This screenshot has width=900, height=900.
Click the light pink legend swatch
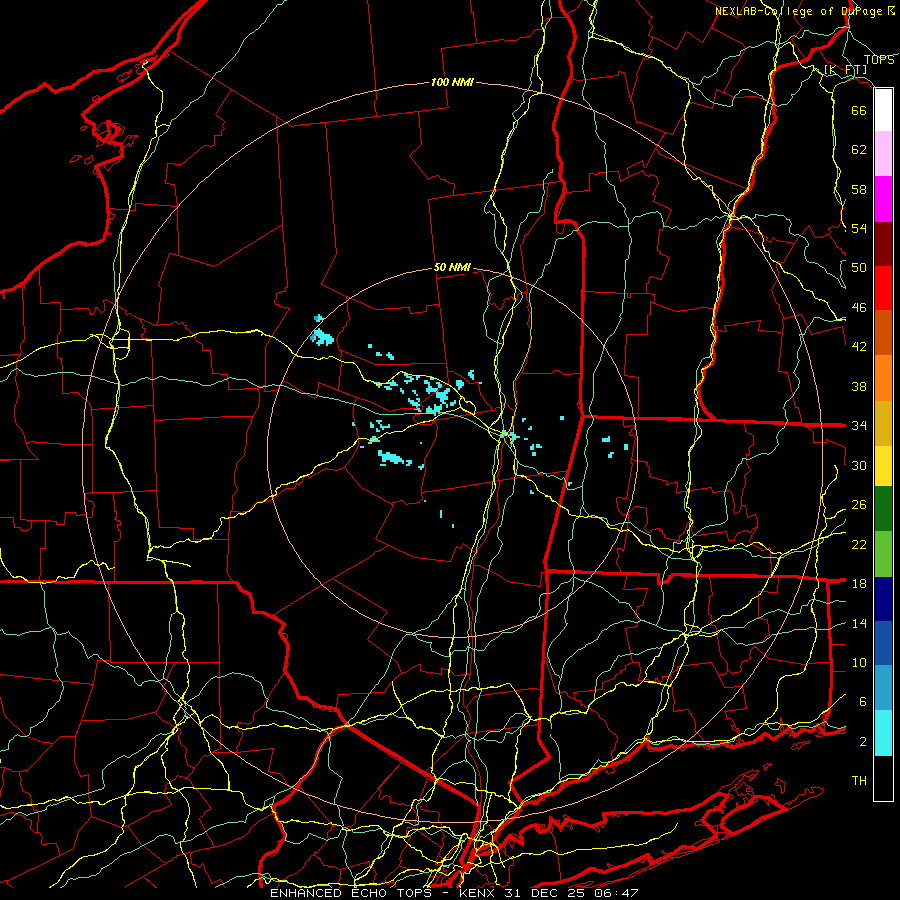pyautogui.click(x=883, y=154)
